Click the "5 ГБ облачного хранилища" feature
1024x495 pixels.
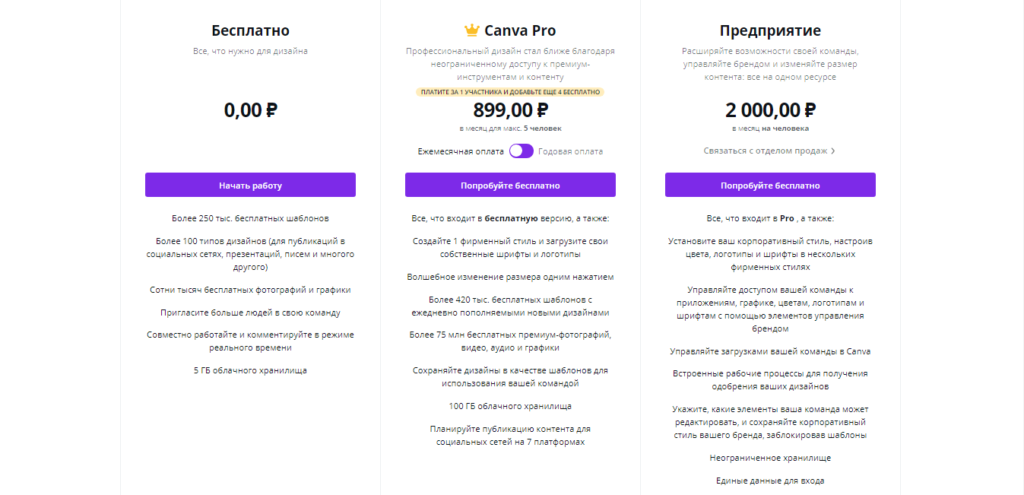pyautogui.click(x=250, y=370)
